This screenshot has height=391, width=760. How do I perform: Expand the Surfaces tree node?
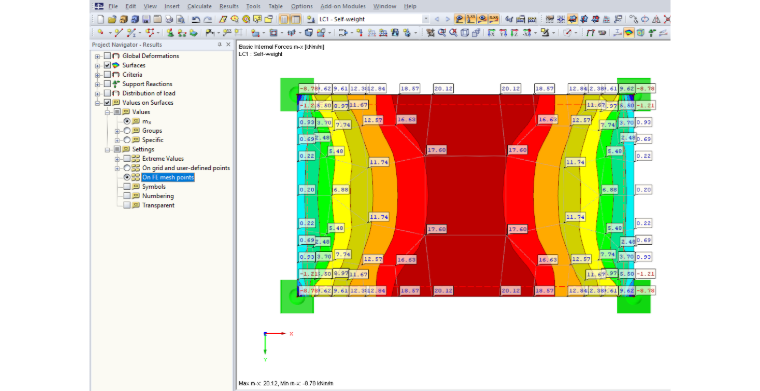pyautogui.click(x=98, y=65)
